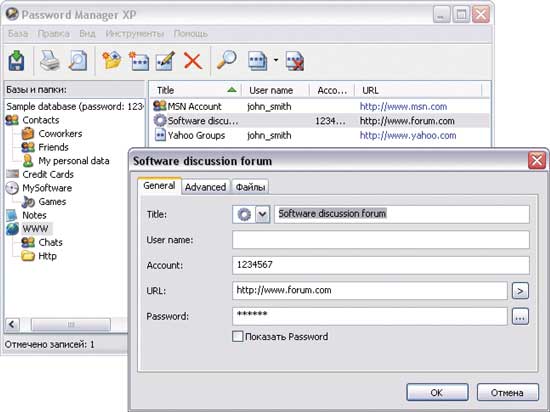Screen dimensions: 550x412
Task: Select the Notes folder
Action: pyautogui.click(x=34, y=215)
